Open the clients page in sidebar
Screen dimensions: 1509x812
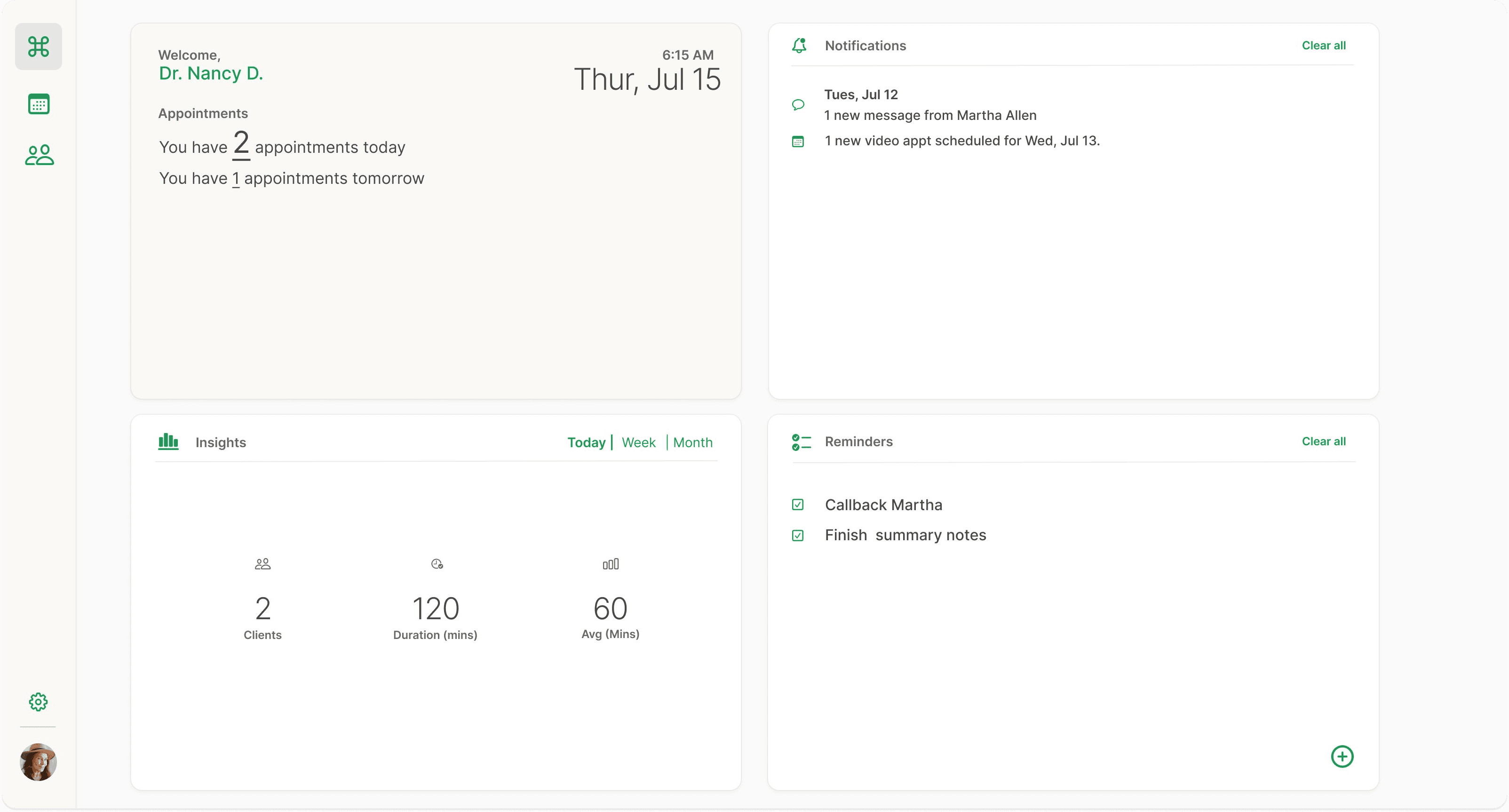pyautogui.click(x=39, y=155)
